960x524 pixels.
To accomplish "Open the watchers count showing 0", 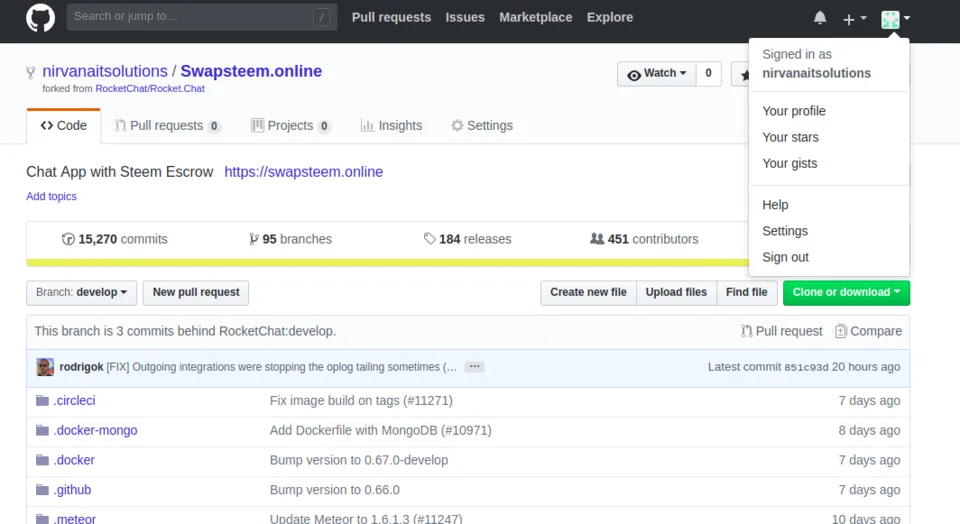I will [x=708, y=73].
